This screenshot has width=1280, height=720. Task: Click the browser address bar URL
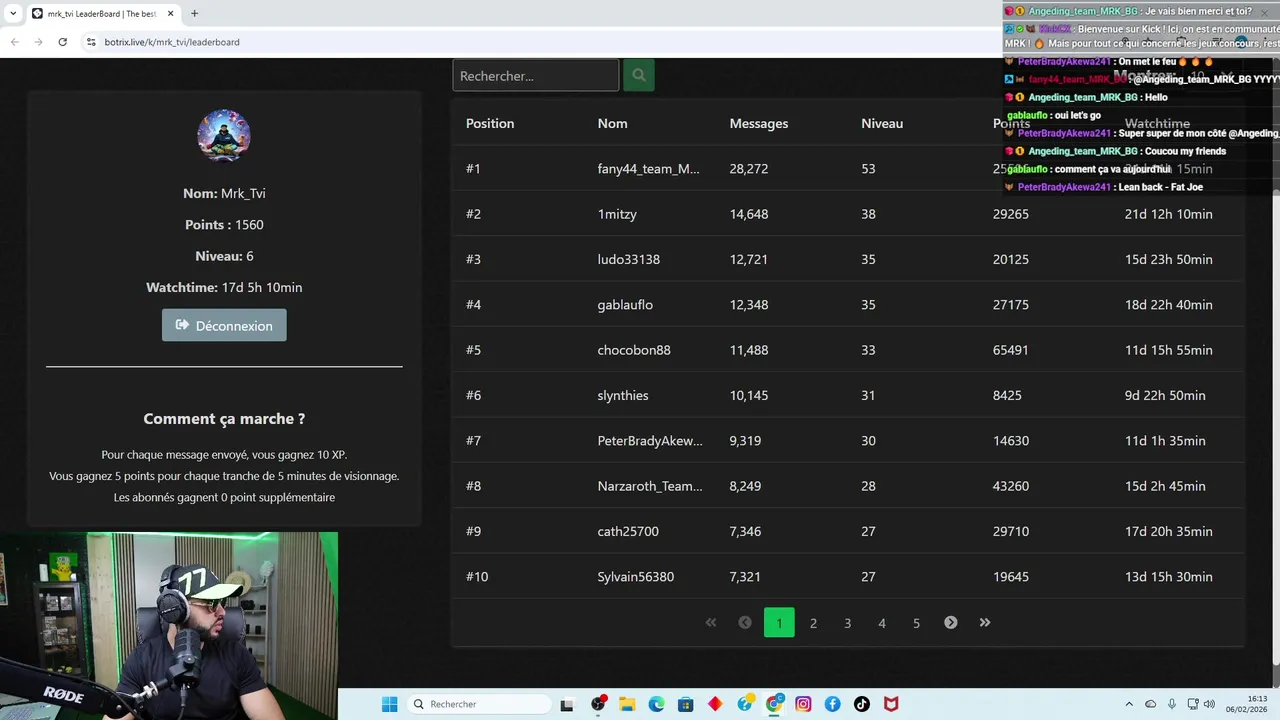click(x=172, y=42)
